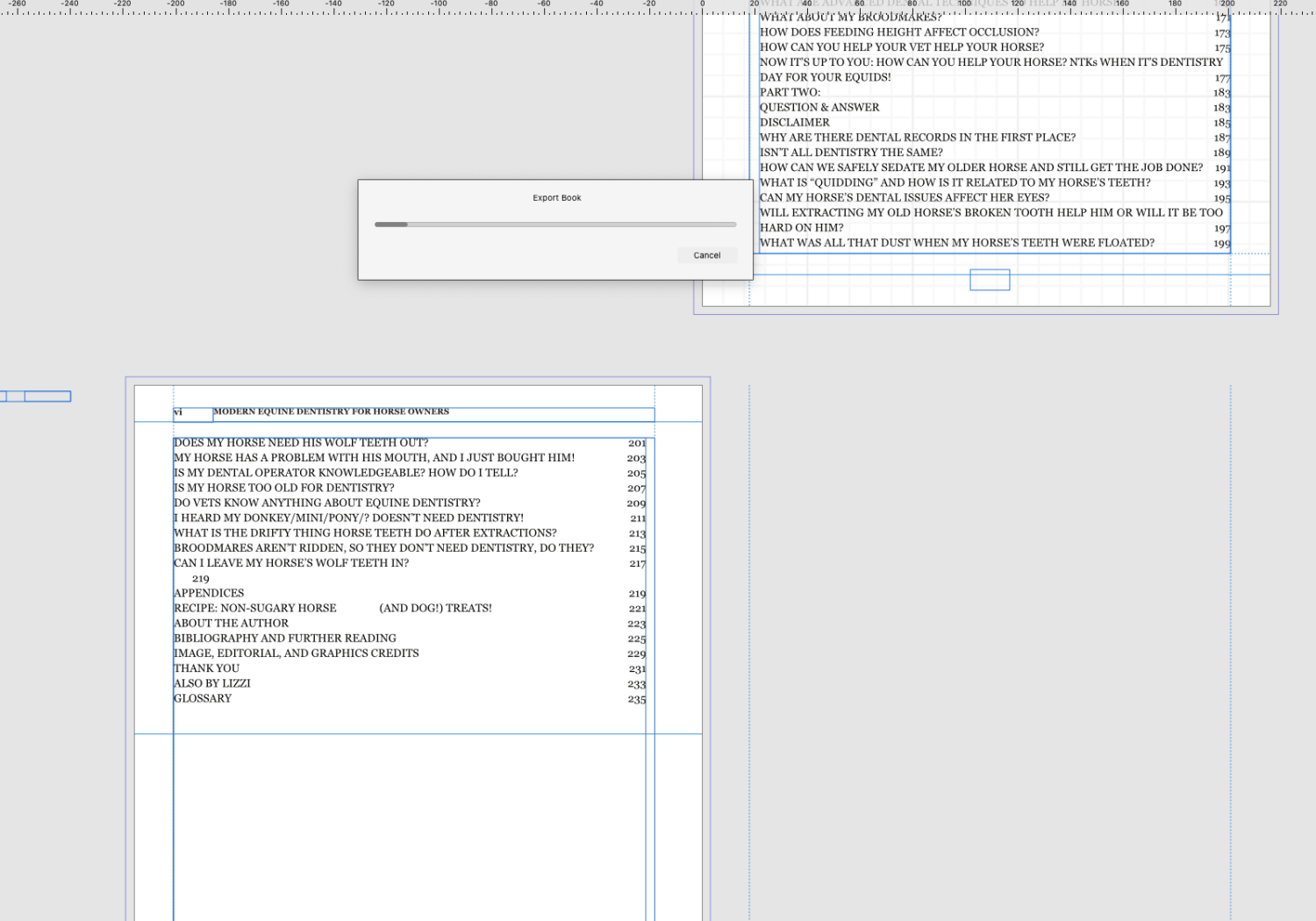
Task: Click the 'ALSO BY LIZZI' entry
Action: pos(212,682)
